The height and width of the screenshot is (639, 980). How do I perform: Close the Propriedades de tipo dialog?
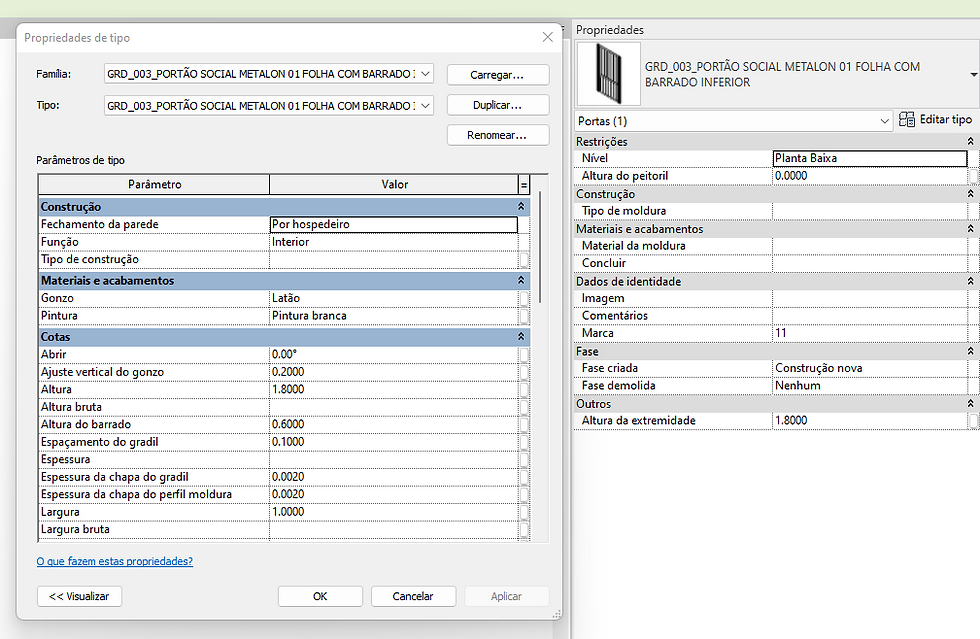coord(548,38)
